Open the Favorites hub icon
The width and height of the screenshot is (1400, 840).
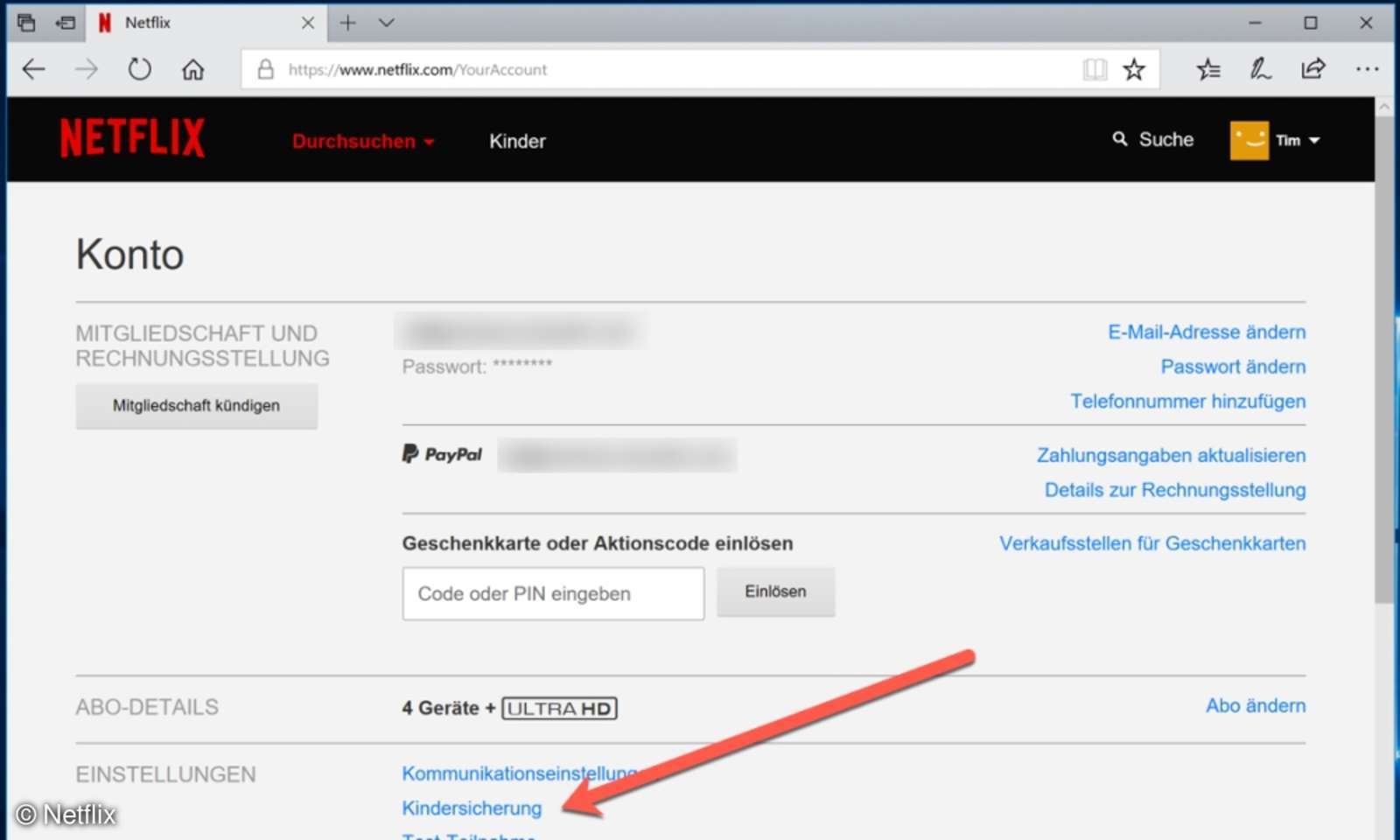point(1208,68)
